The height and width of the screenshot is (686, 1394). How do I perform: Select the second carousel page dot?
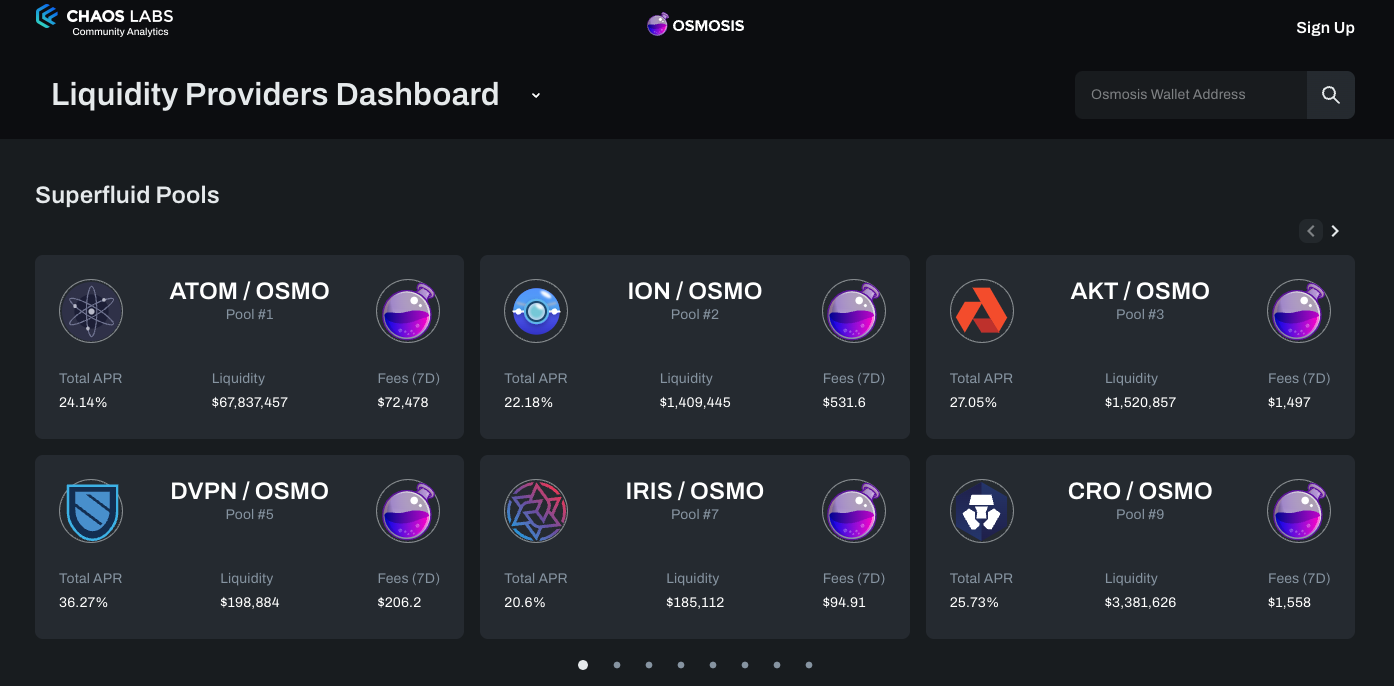click(617, 664)
